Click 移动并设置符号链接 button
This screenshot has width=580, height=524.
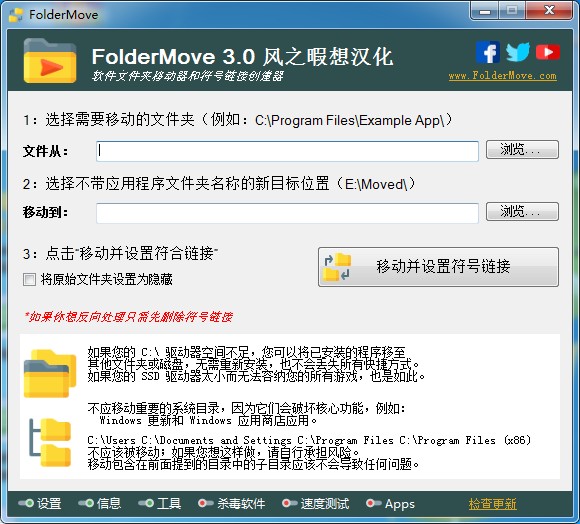pos(438,267)
